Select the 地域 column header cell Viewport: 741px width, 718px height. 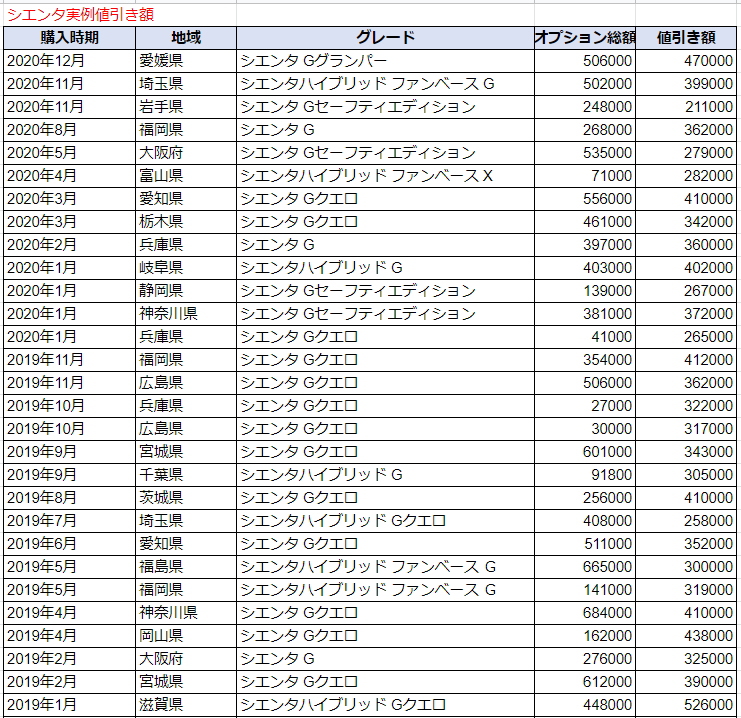186,38
